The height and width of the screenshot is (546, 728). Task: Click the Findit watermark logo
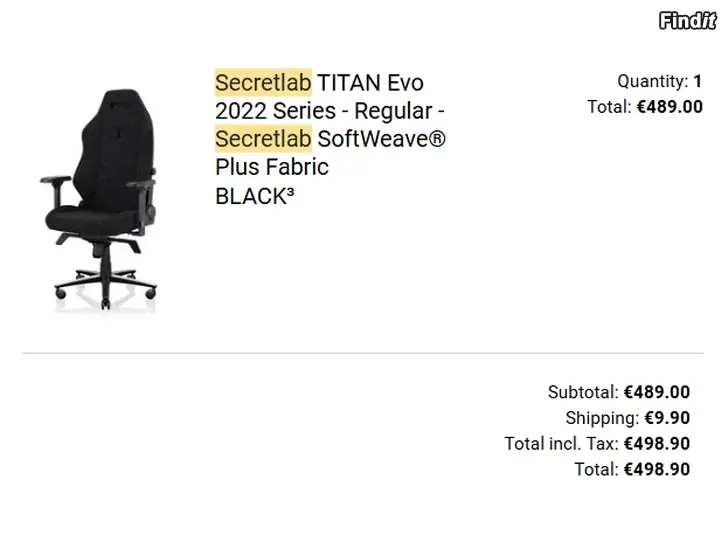coord(688,21)
